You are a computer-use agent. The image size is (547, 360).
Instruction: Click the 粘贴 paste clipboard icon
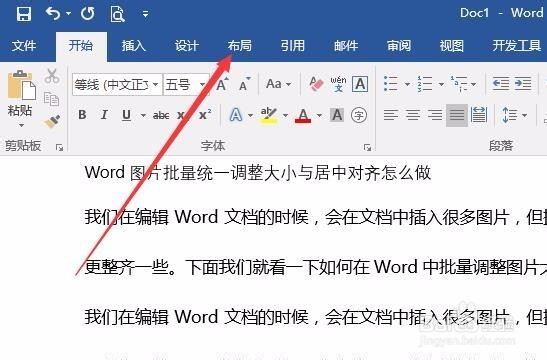point(21,85)
